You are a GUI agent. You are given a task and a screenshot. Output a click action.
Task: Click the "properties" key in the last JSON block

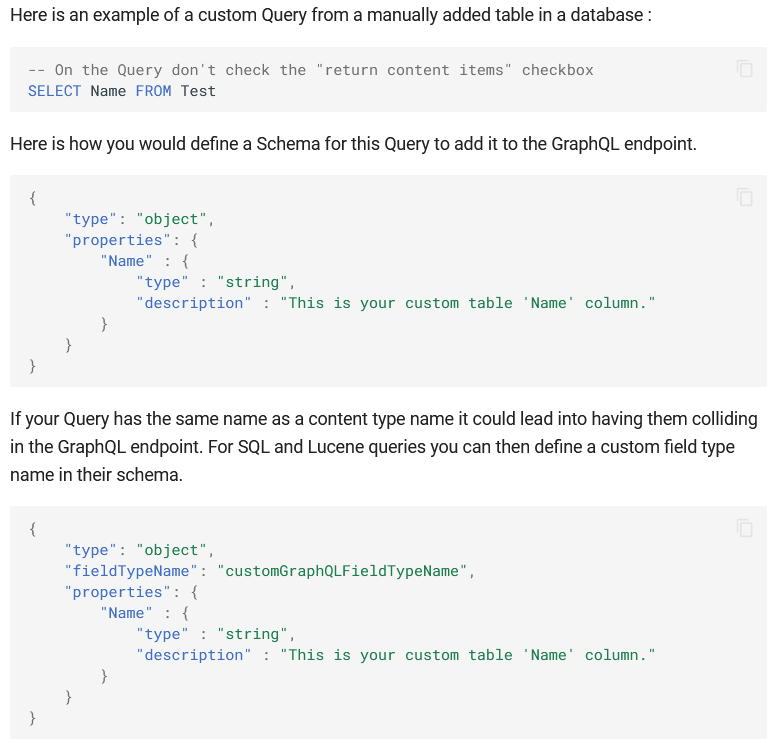[x=117, y=592]
